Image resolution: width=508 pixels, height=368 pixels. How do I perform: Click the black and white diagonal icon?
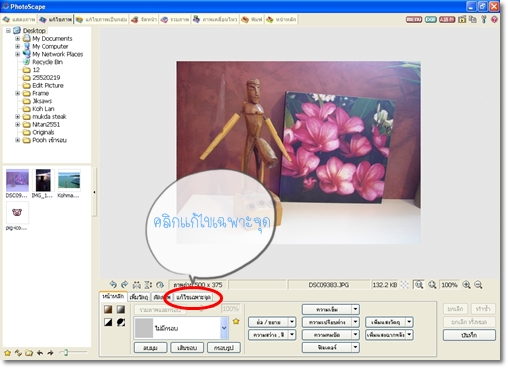108,322
